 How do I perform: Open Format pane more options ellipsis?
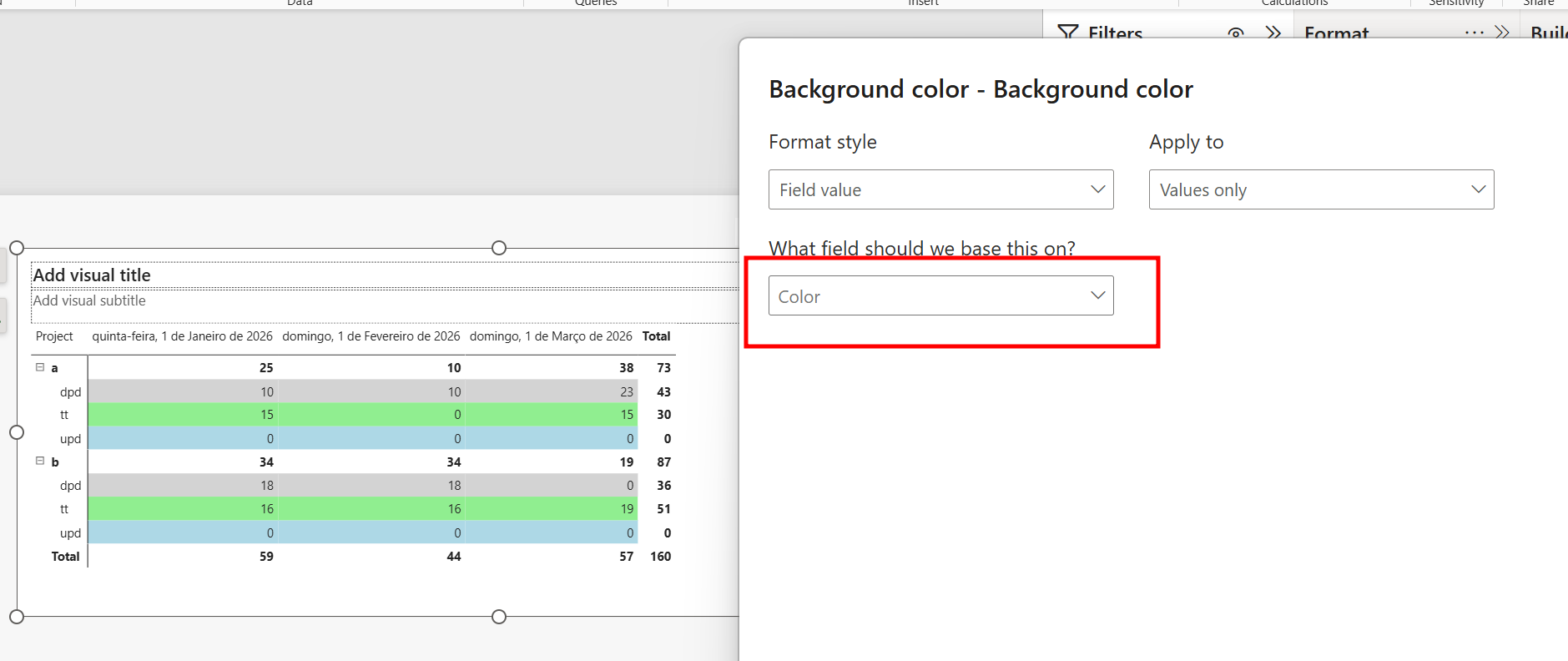point(1474,33)
